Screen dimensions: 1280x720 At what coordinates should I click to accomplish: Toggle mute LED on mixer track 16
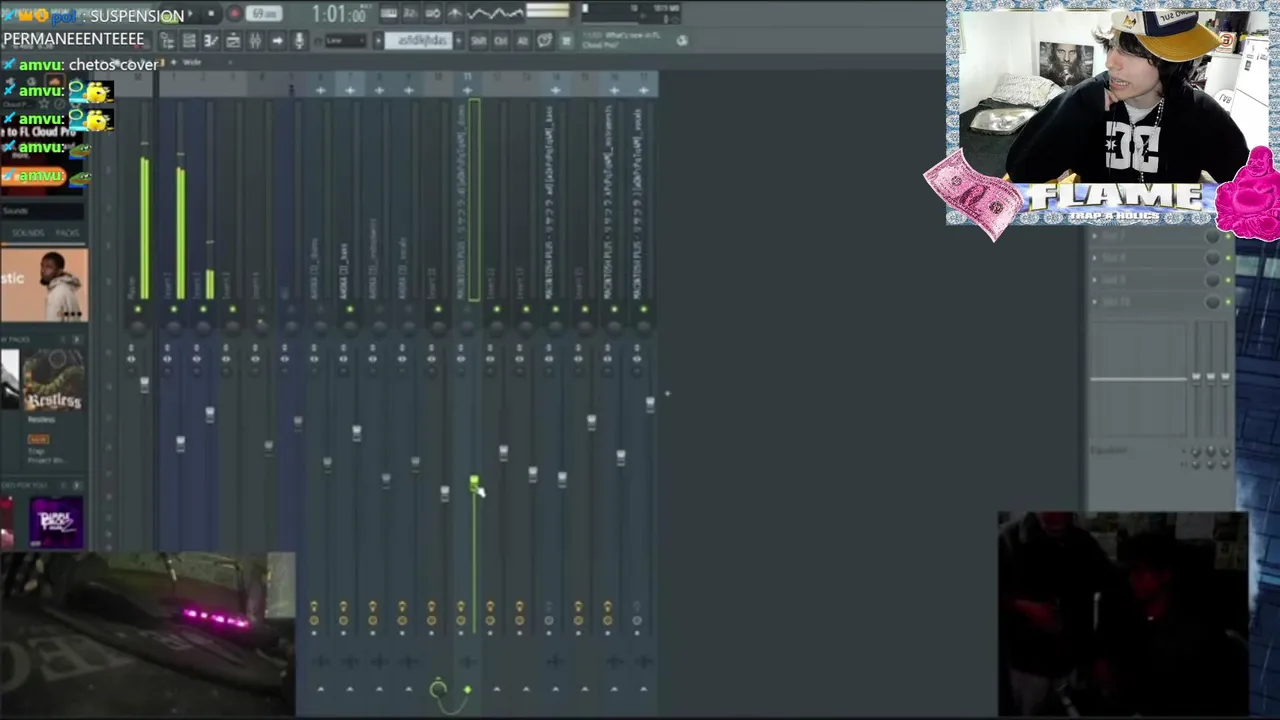[x=614, y=309]
